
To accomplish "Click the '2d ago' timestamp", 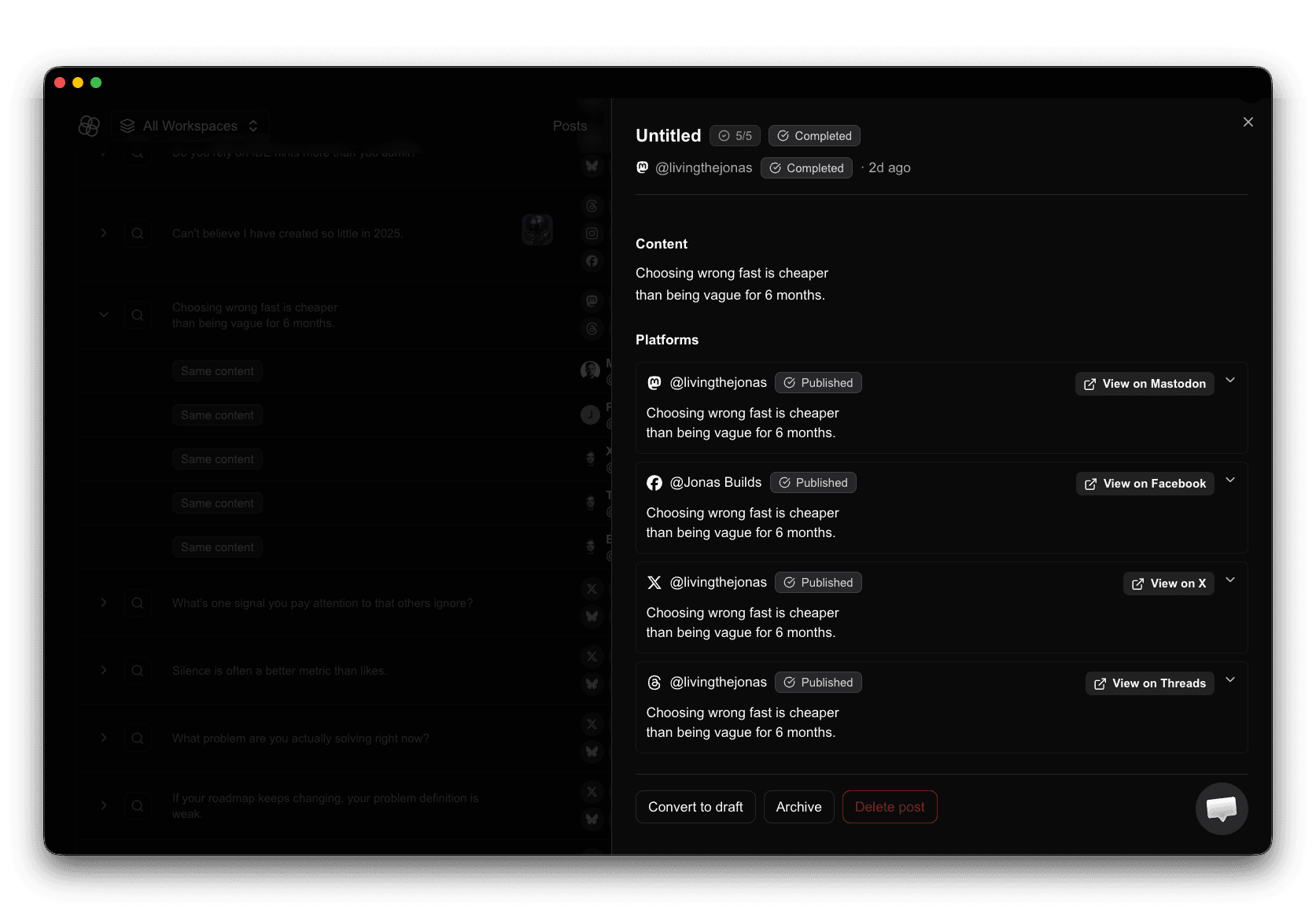I will click(890, 168).
